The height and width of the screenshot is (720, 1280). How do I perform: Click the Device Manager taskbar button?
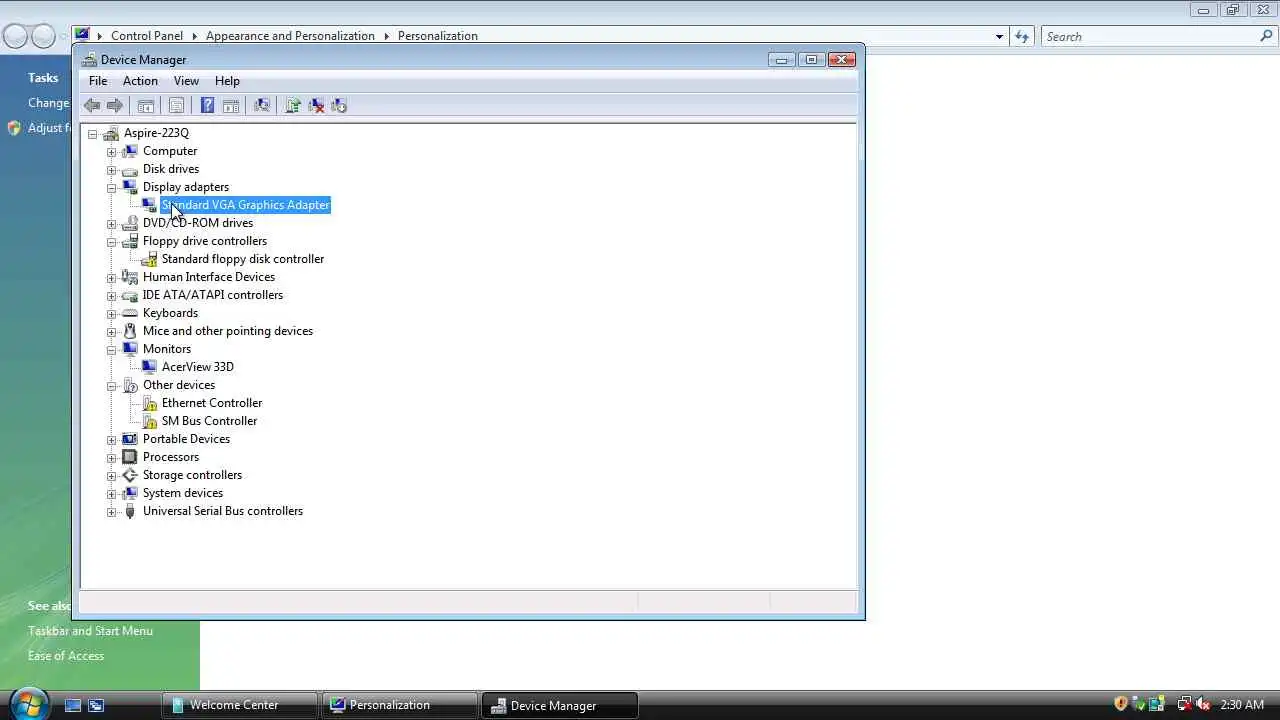(x=560, y=705)
